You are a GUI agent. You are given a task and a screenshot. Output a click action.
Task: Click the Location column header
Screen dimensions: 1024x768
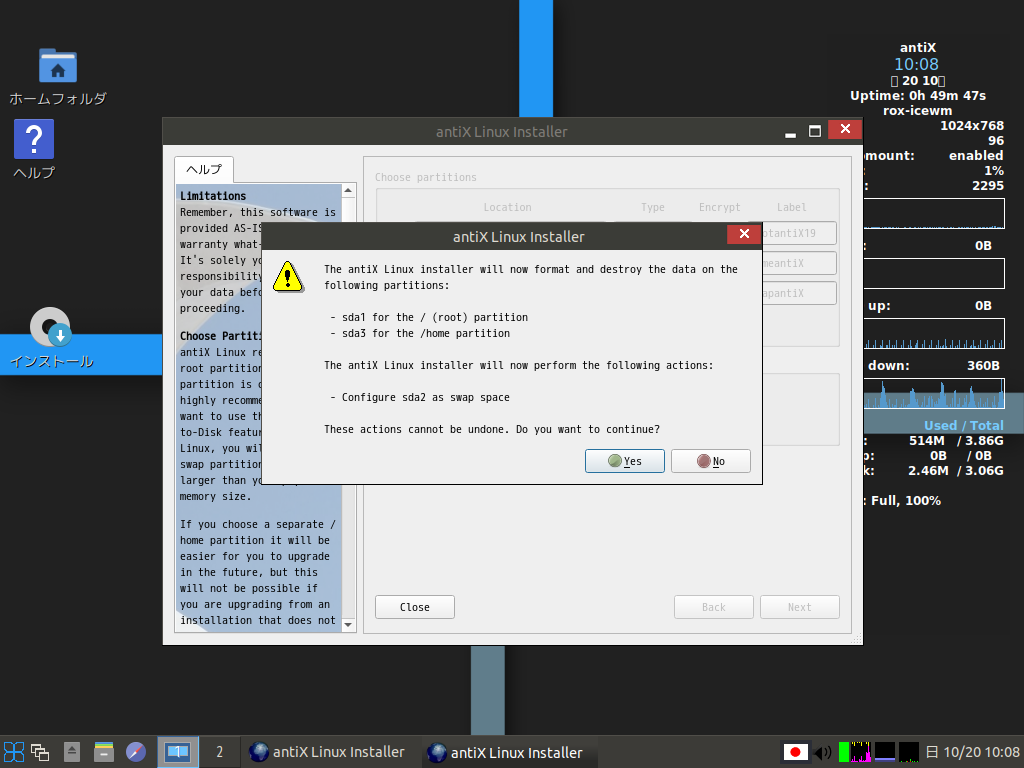(x=507, y=207)
